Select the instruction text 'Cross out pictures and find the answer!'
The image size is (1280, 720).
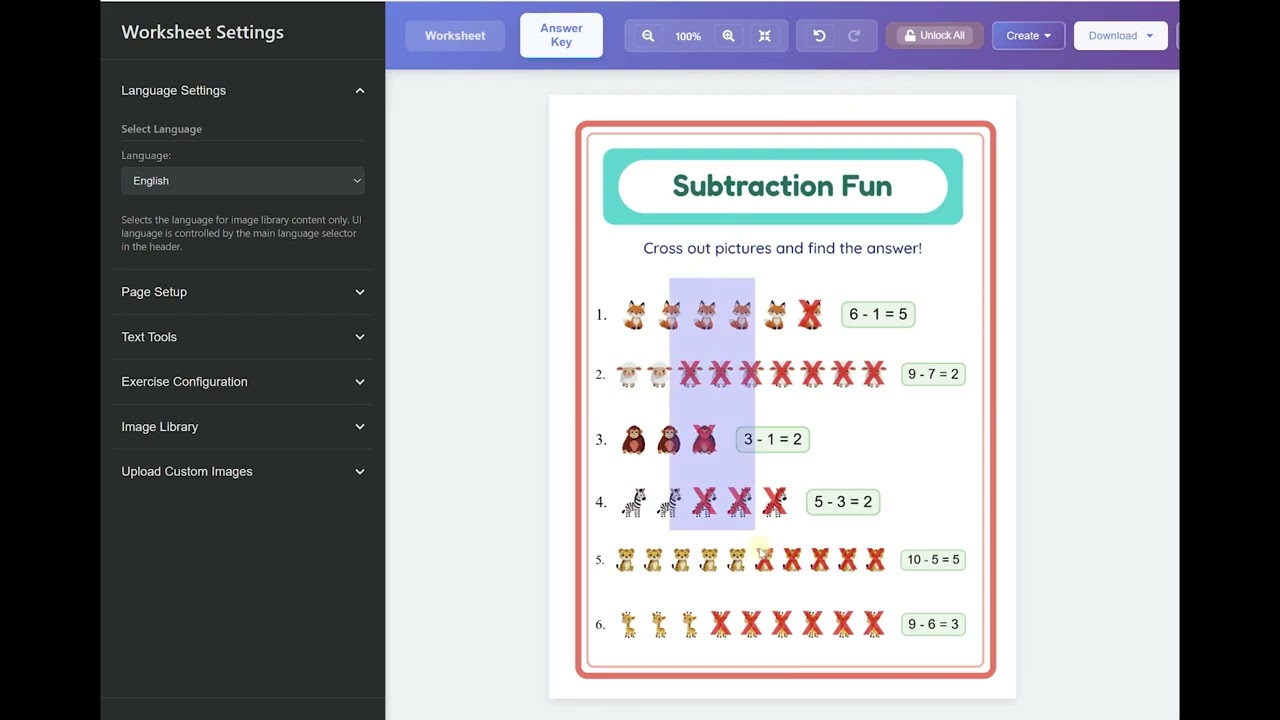point(782,248)
